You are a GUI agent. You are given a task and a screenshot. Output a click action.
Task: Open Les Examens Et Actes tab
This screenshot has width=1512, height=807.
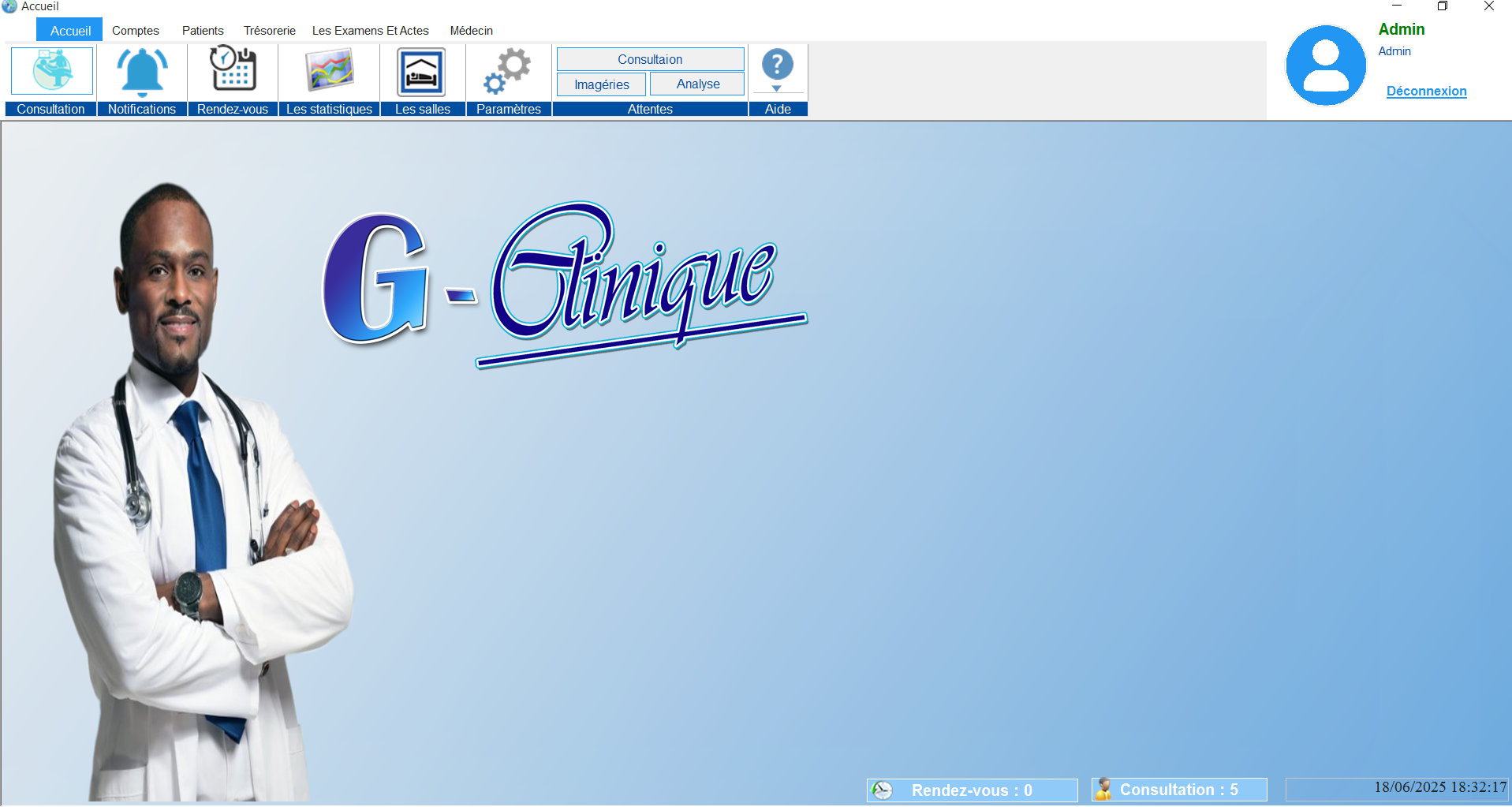tap(371, 31)
